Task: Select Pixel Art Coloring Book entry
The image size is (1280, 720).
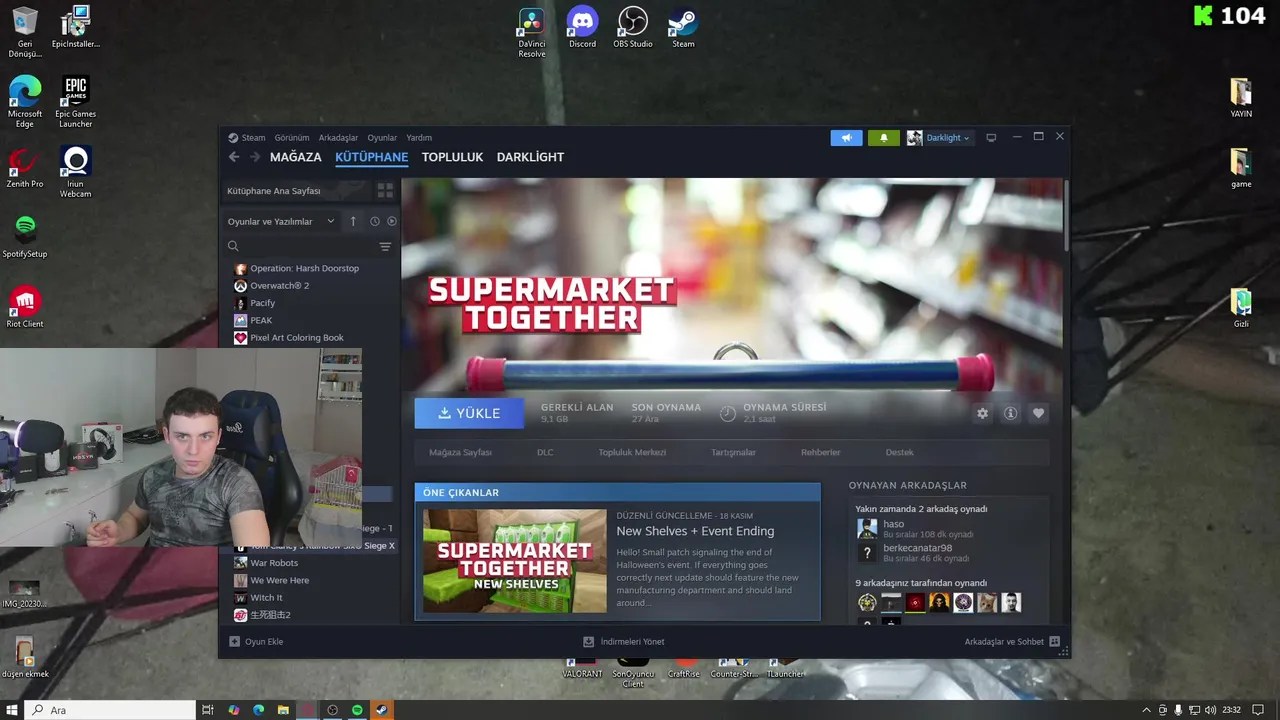Action: (x=296, y=338)
